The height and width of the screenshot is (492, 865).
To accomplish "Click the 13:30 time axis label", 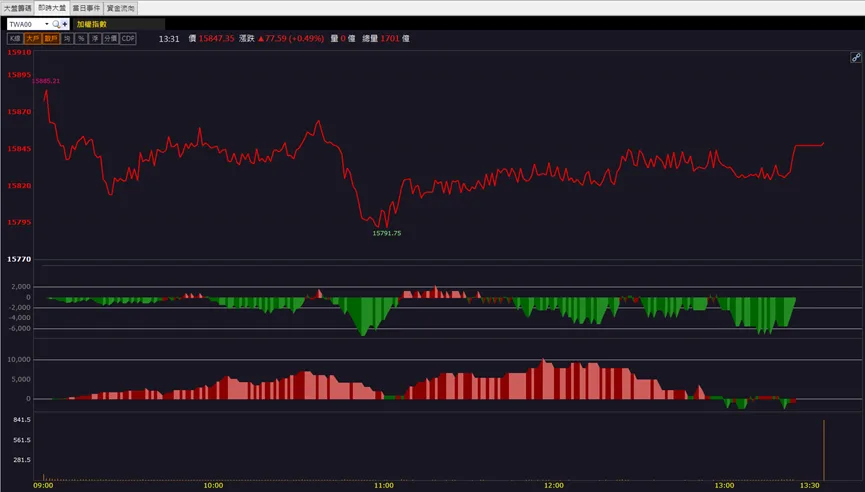I will (x=810, y=485).
